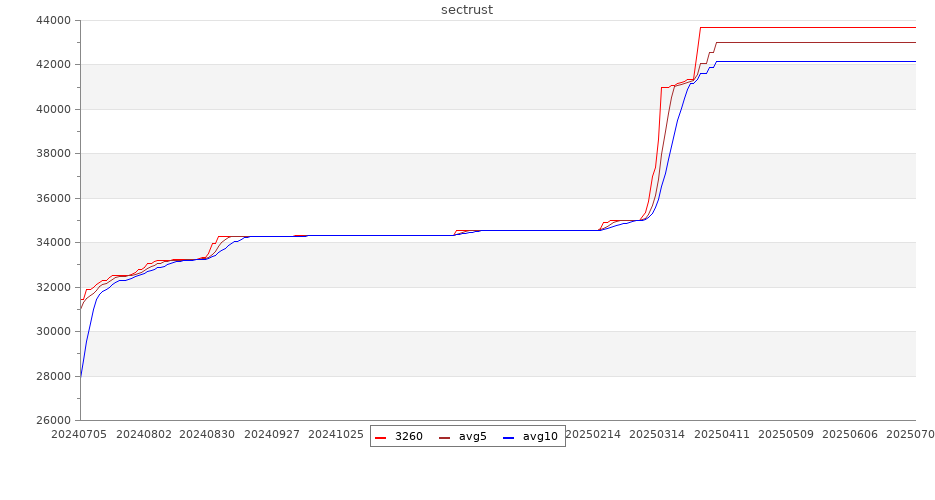
Task: Click the 40000 y-axis label
Action: [x=52, y=109]
